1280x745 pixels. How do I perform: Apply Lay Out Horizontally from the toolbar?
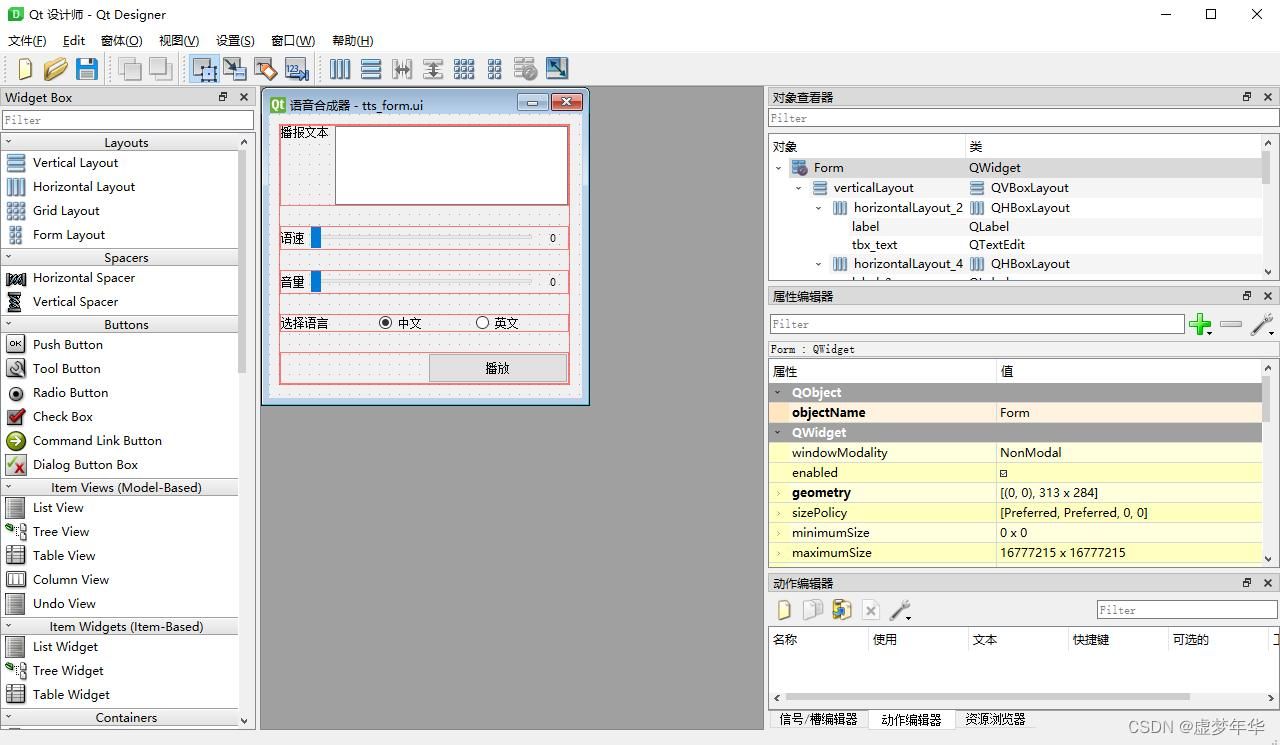pos(340,69)
